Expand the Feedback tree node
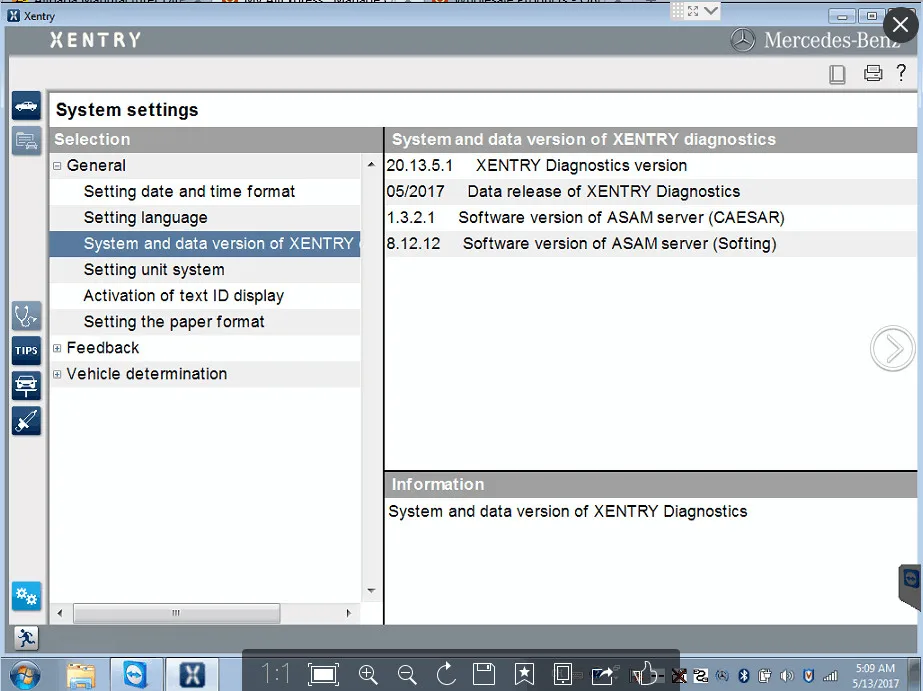 [x=57, y=348]
